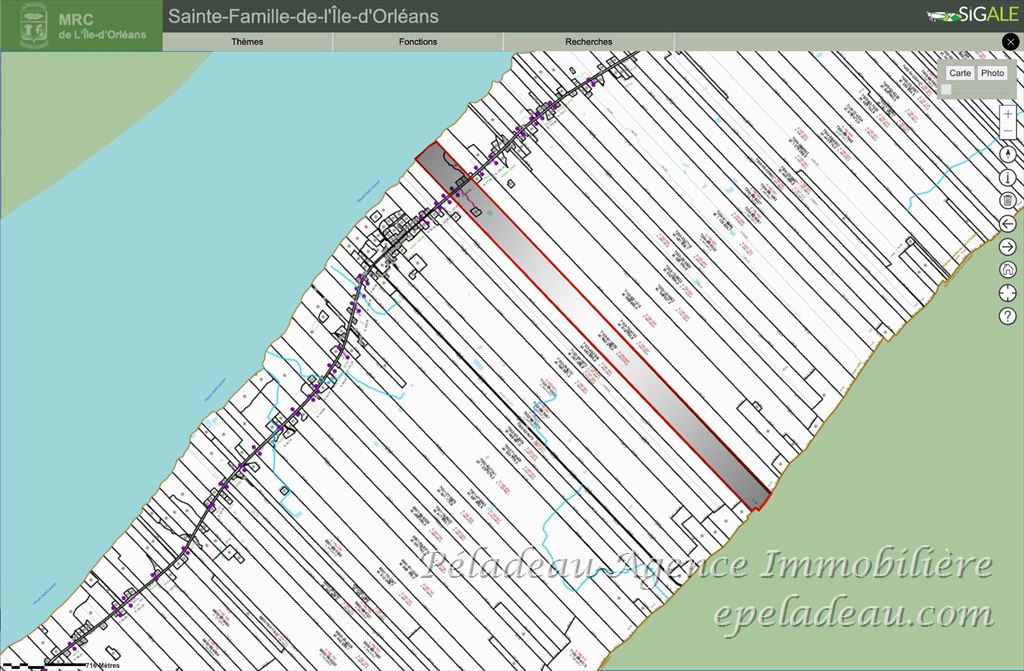
Task: Zoom in with the plus button
Action: coord(1008,115)
